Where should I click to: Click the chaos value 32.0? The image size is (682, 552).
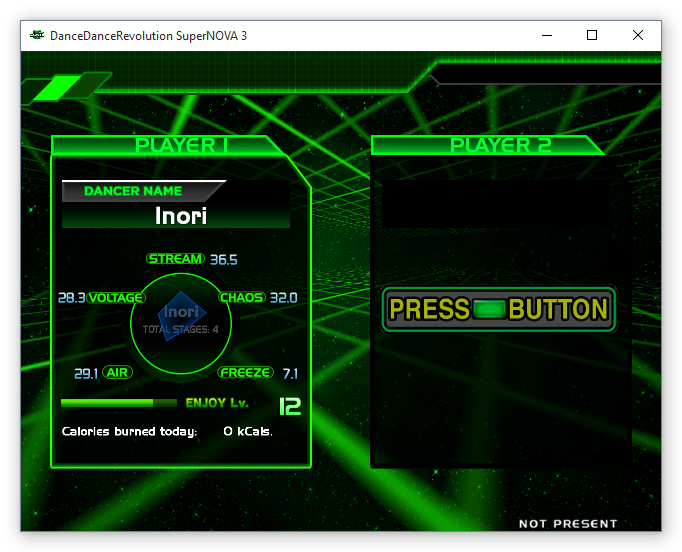click(x=284, y=298)
